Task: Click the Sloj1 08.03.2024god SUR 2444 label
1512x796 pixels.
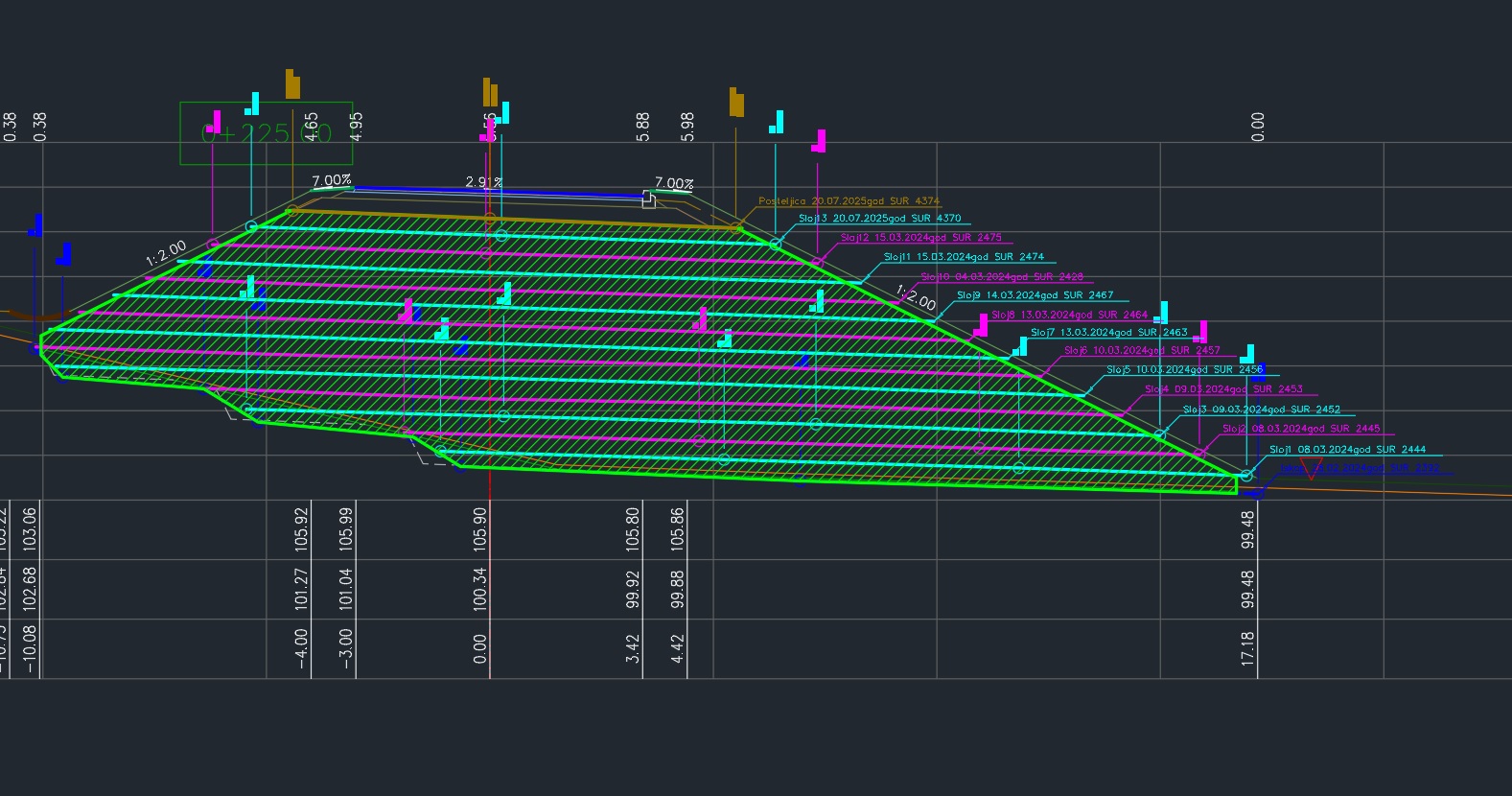Action: [x=1347, y=450]
